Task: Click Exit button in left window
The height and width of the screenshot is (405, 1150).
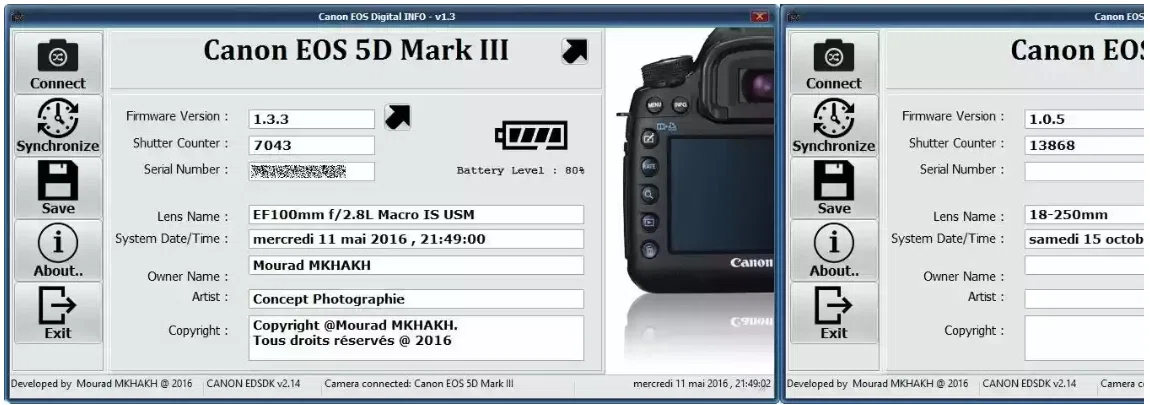Action: coord(58,313)
